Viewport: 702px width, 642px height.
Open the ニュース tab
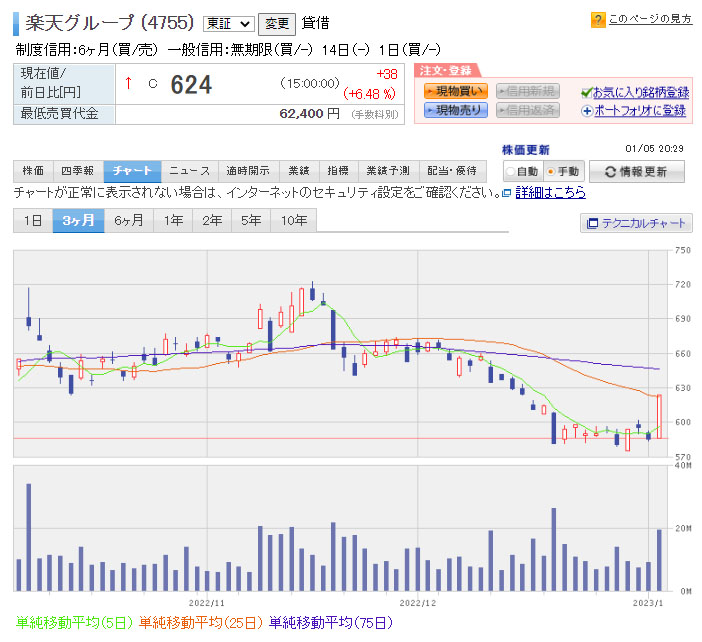click(x=189, y=171)
